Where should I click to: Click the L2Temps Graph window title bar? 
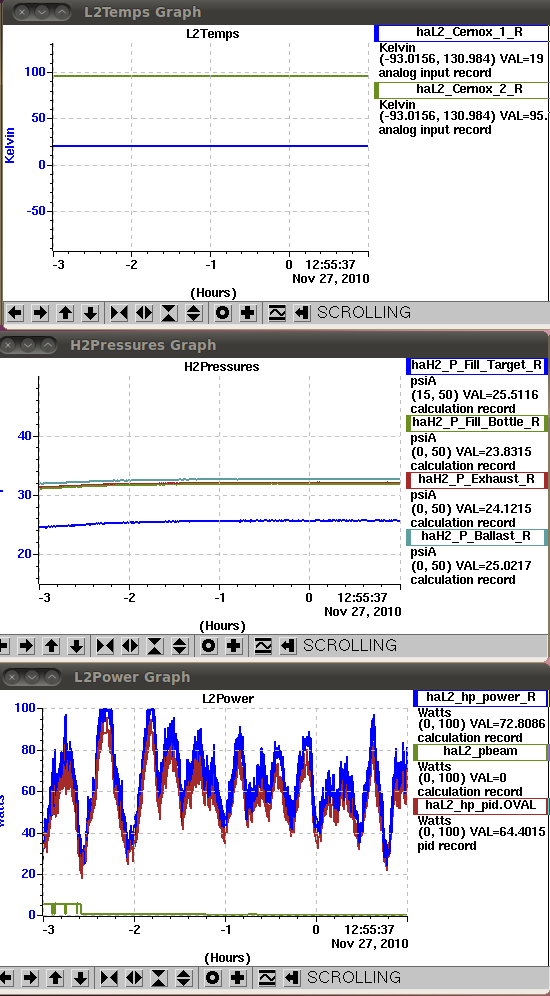coord(275,12)
